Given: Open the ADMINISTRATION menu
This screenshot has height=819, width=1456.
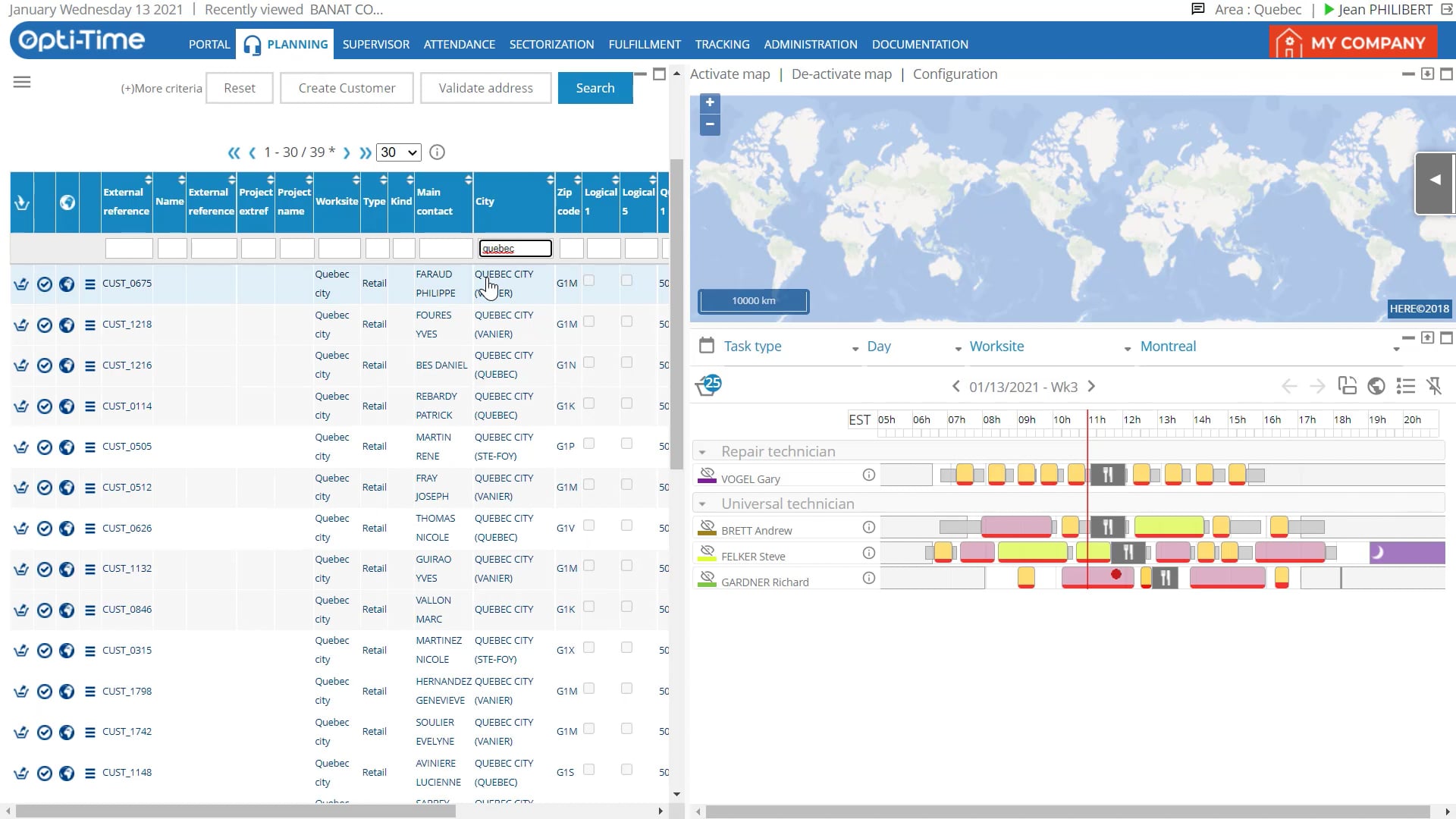Looking at the screenshot, I should pyautogui.click(x=810, y=44).
